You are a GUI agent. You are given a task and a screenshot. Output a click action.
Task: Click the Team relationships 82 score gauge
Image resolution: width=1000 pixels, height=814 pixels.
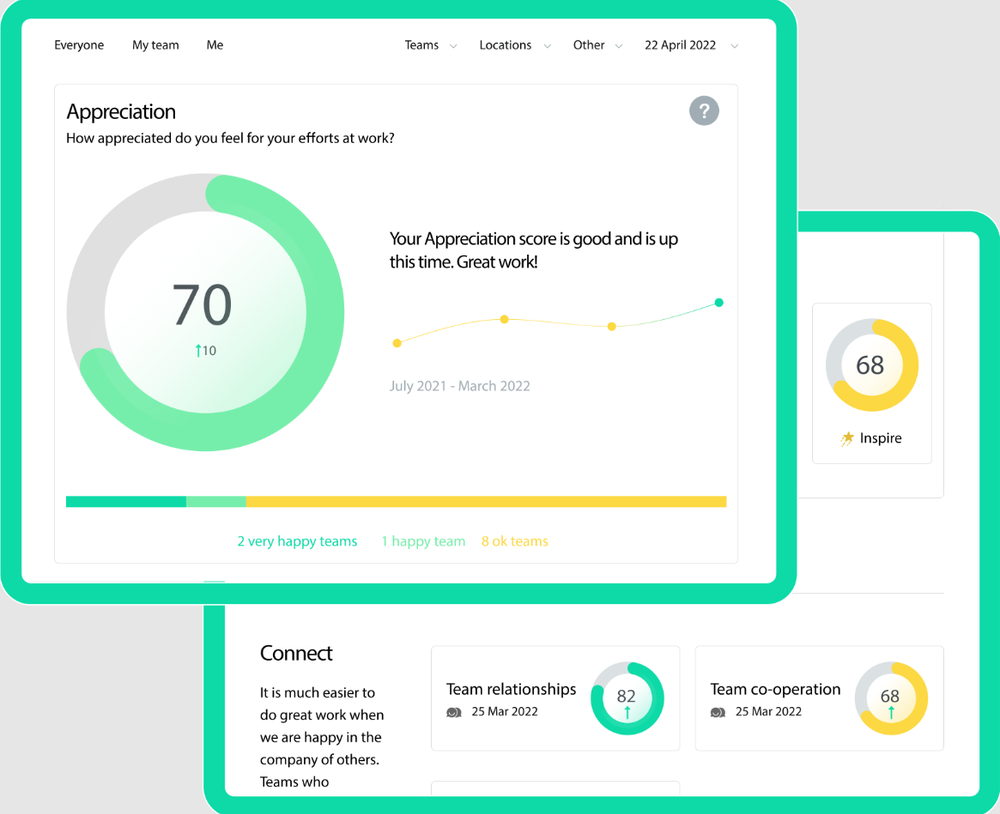(x=628, y=699)
